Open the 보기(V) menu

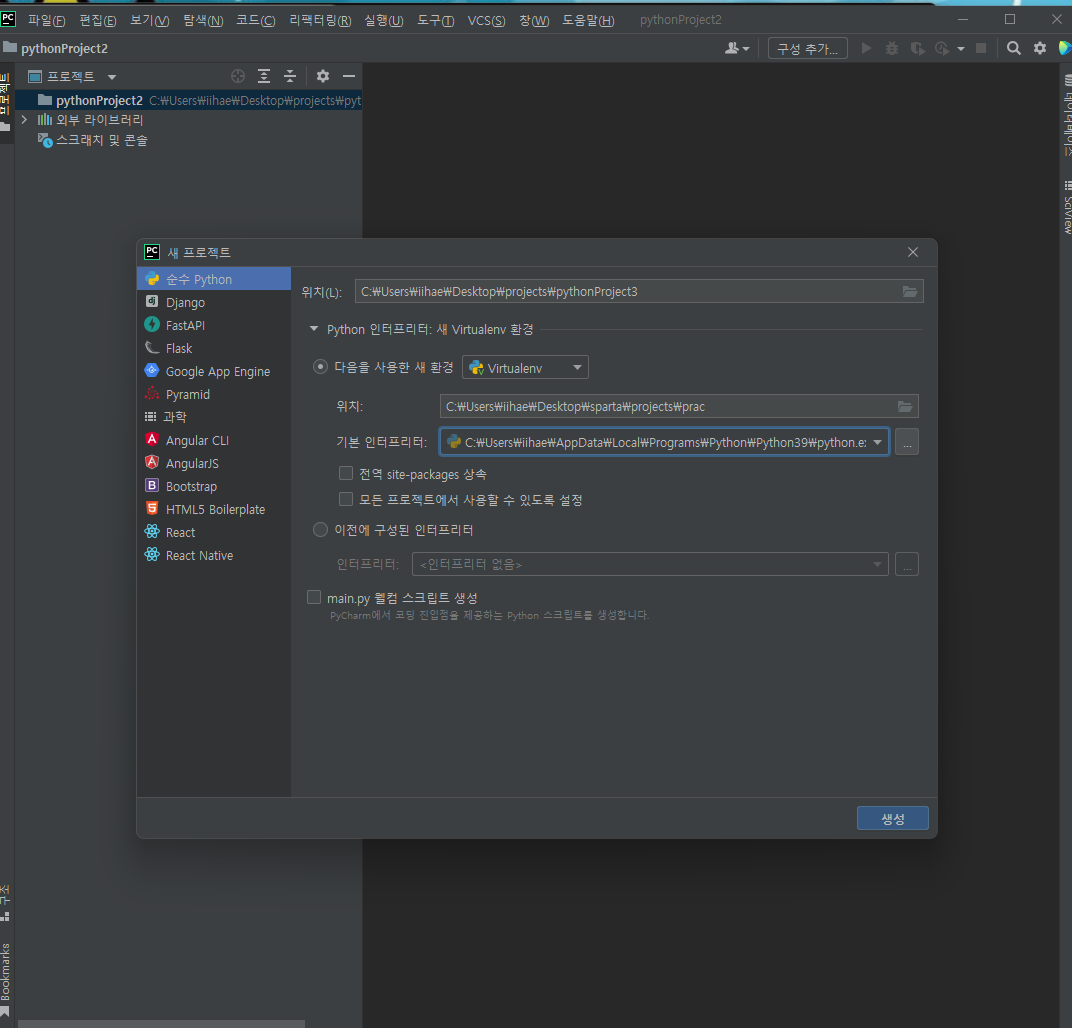pos(150,21)
